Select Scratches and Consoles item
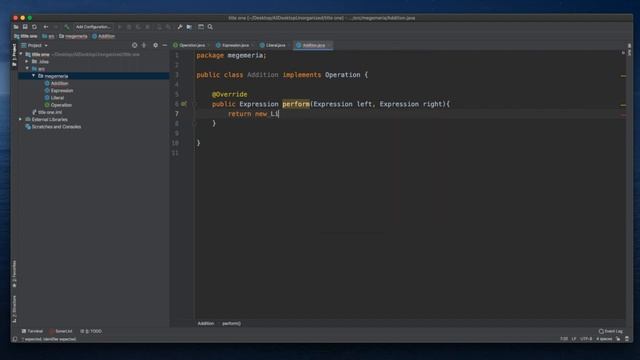Screen dimensions: 640x360 (x=53, y=127)
